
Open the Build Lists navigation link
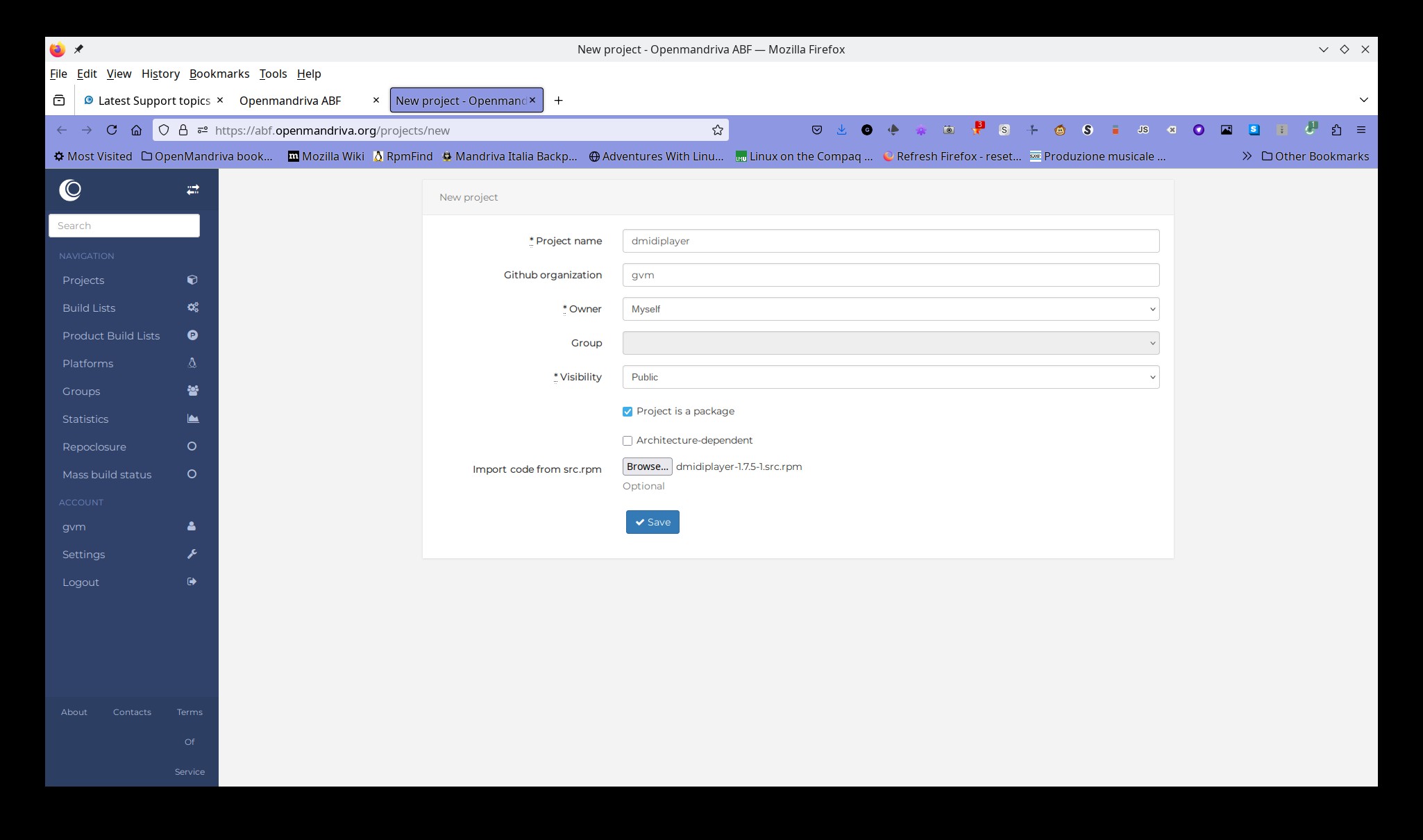coord(89,308)
